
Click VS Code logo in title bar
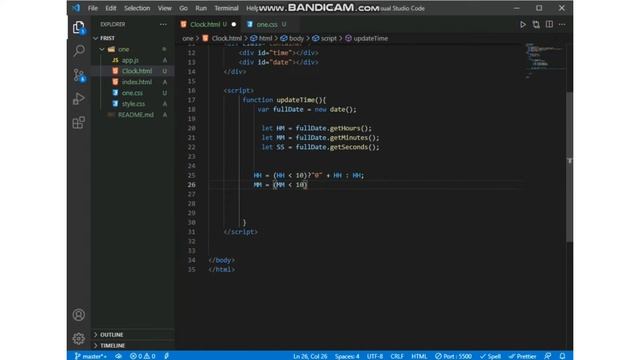click(76, 8)
